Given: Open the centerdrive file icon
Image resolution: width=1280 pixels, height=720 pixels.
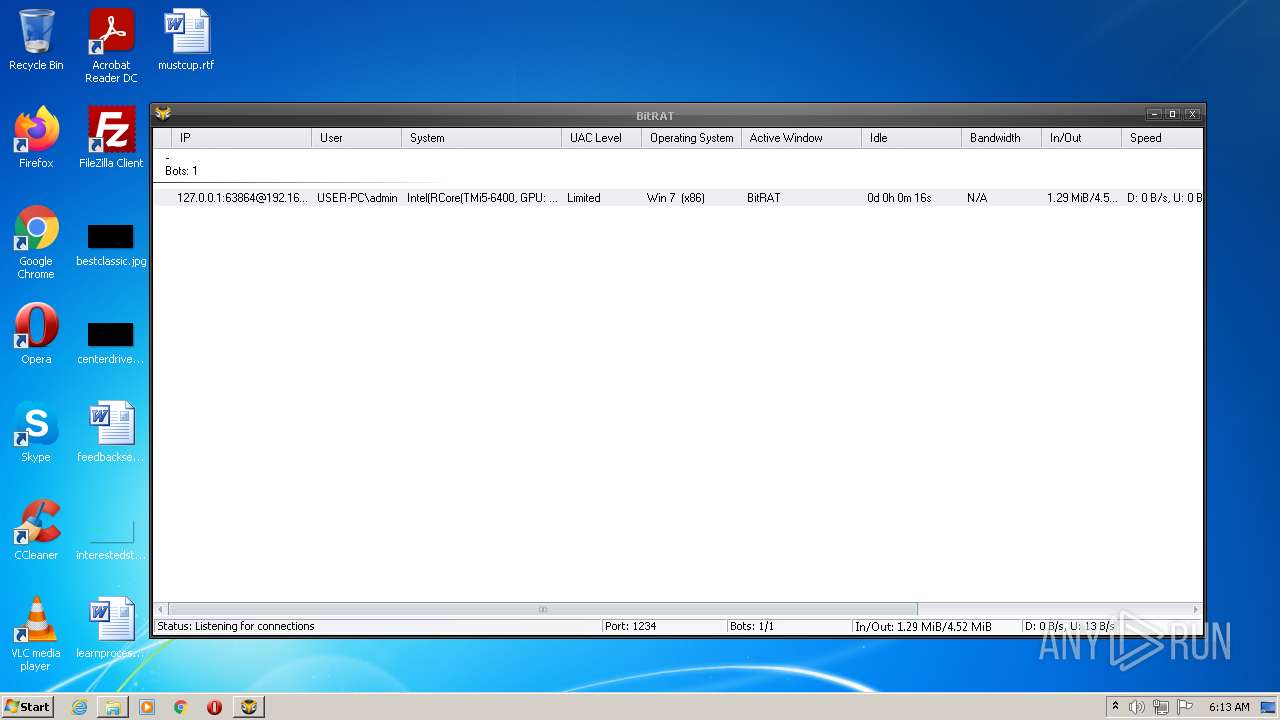Looking at the screenshot, I should pyautogui.click(x=111, y=343).
